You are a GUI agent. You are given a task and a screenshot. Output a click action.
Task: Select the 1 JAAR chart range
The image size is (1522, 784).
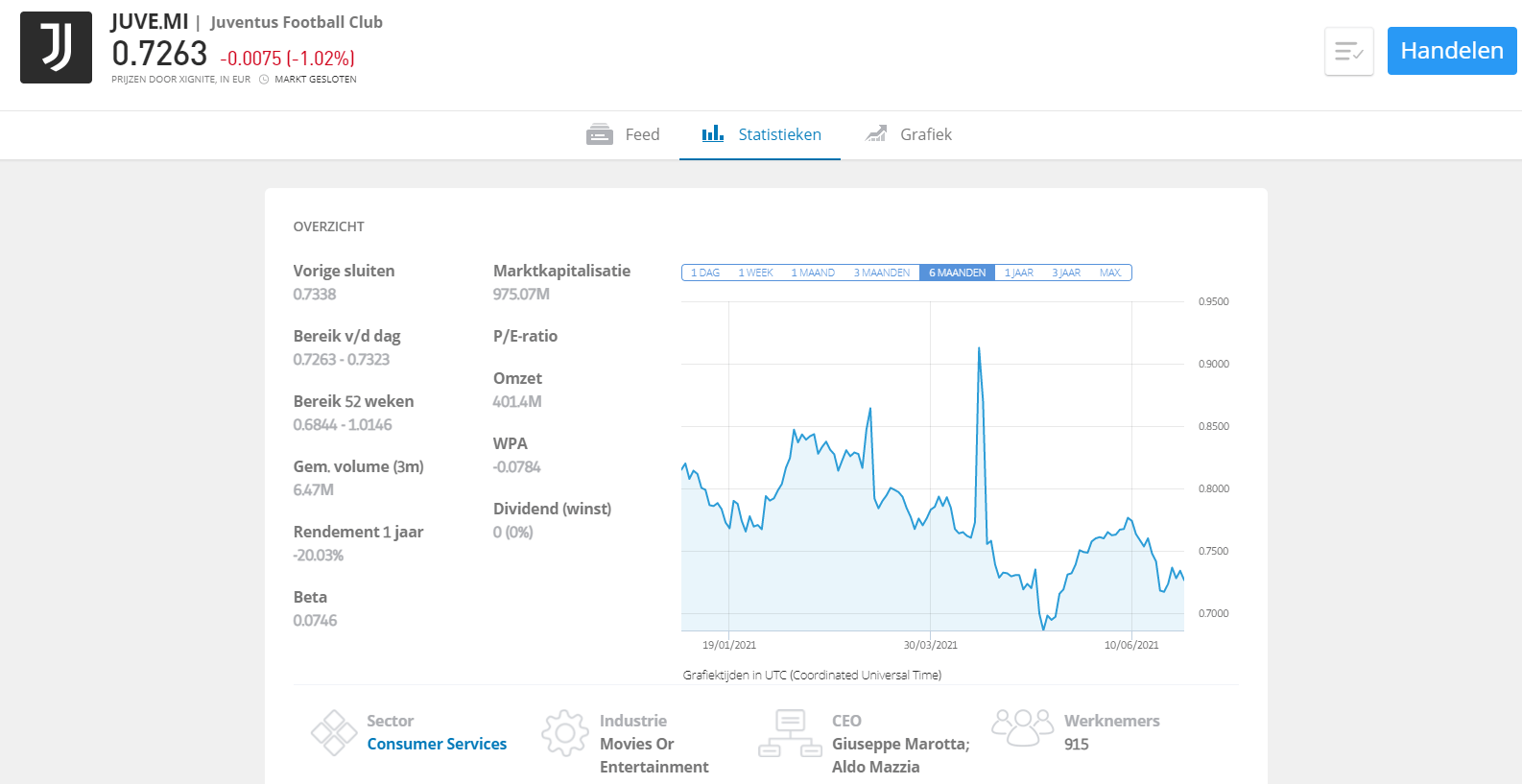(1019, 273)
